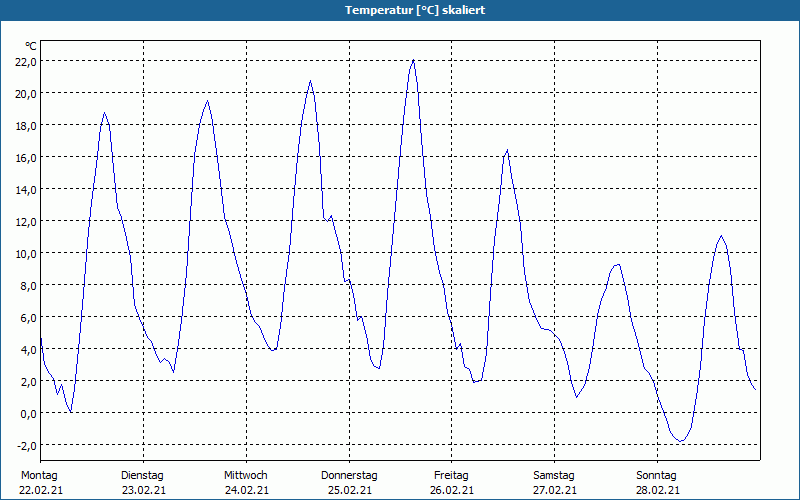Click the Dienstag day label
The width and height of the screenshot is (800, 500).
142,476
